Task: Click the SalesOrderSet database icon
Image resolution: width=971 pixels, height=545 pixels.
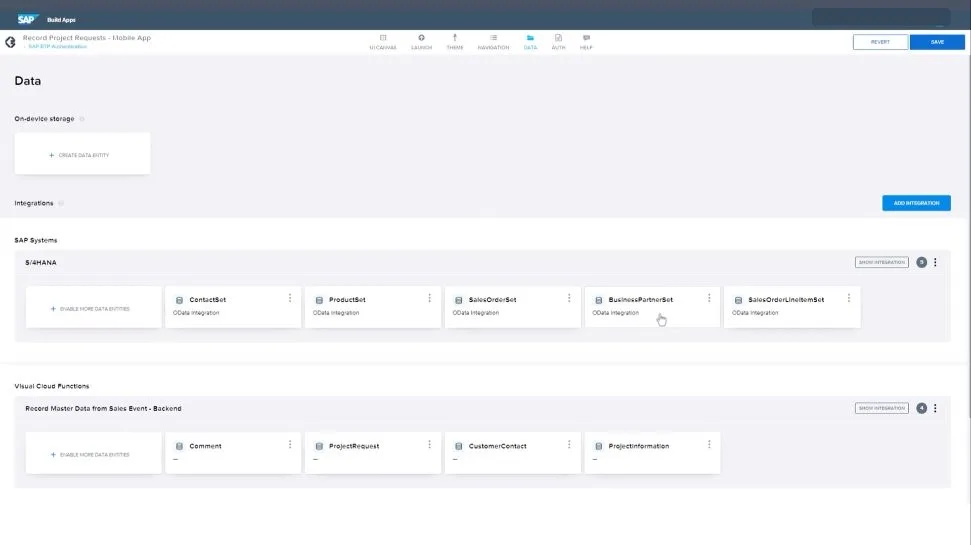Action: tap(458, 300)
